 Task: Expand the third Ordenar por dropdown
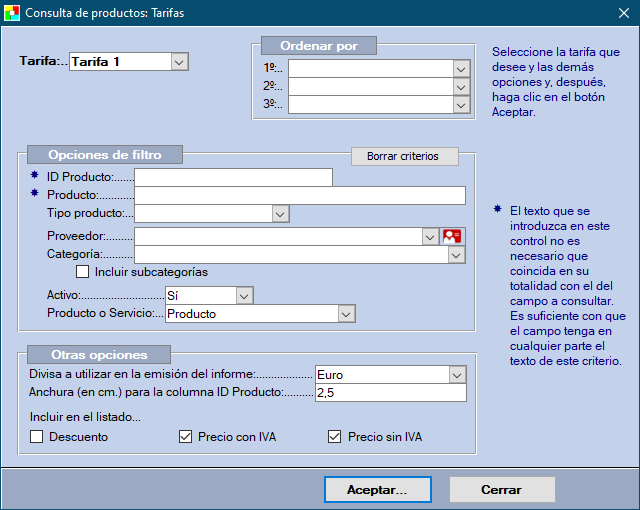coord(461,104)
